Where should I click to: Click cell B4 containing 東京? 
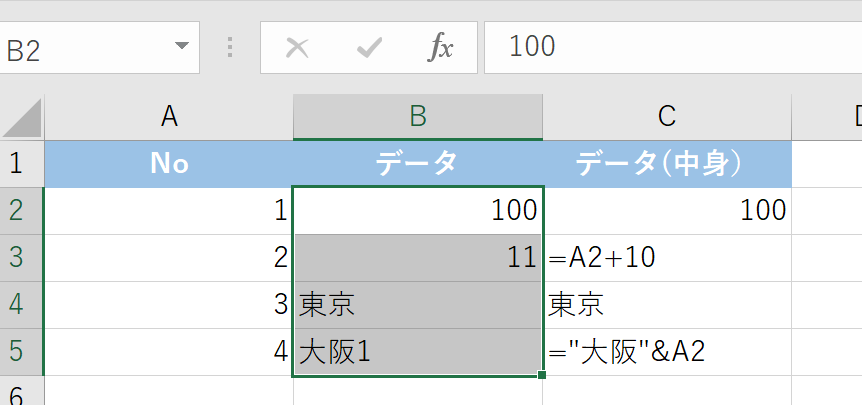point(418,305)
